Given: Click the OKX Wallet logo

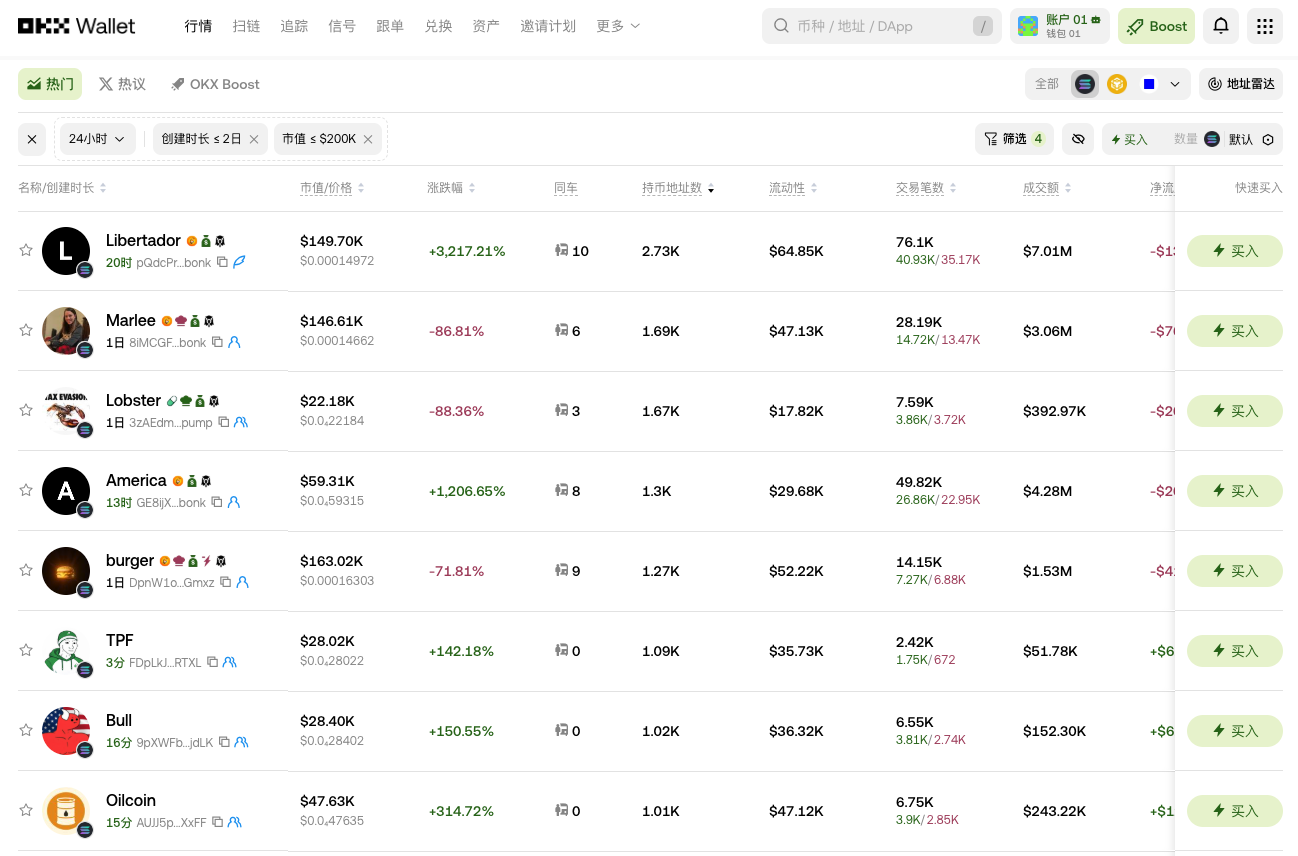Looking at the screenshot, I should tap(75, 26).
